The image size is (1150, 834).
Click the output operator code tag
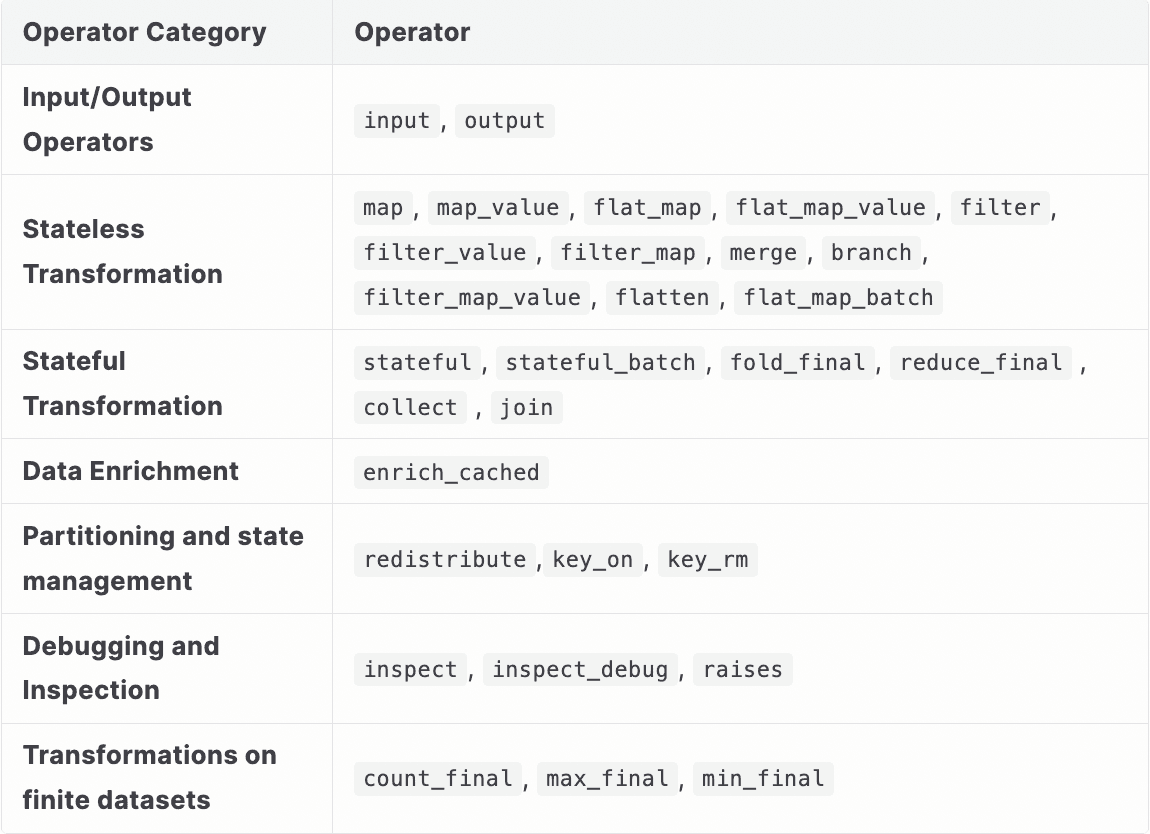tap(505, 121)
